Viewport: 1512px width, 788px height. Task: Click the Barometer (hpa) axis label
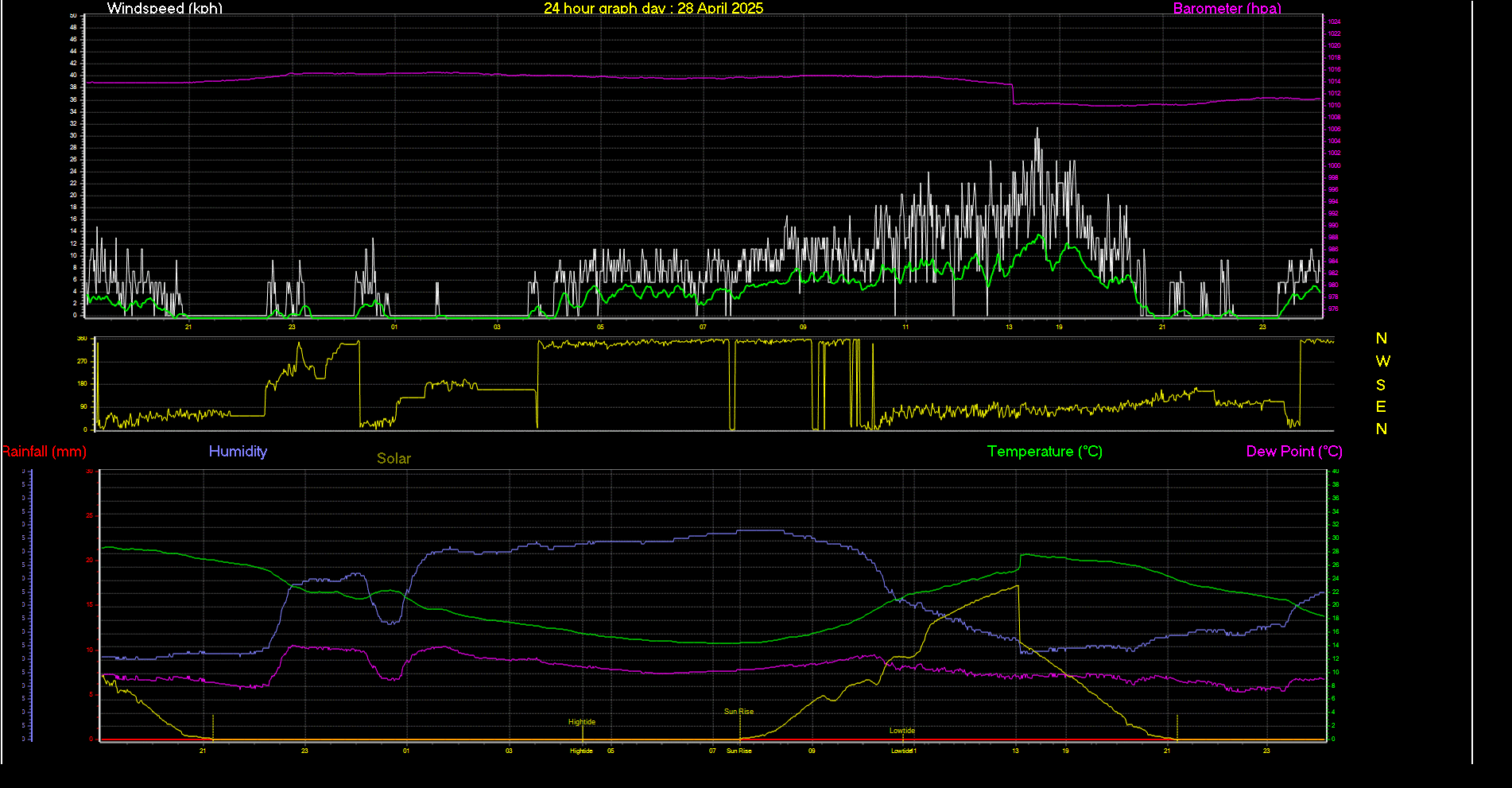(x=1227, y=9)
